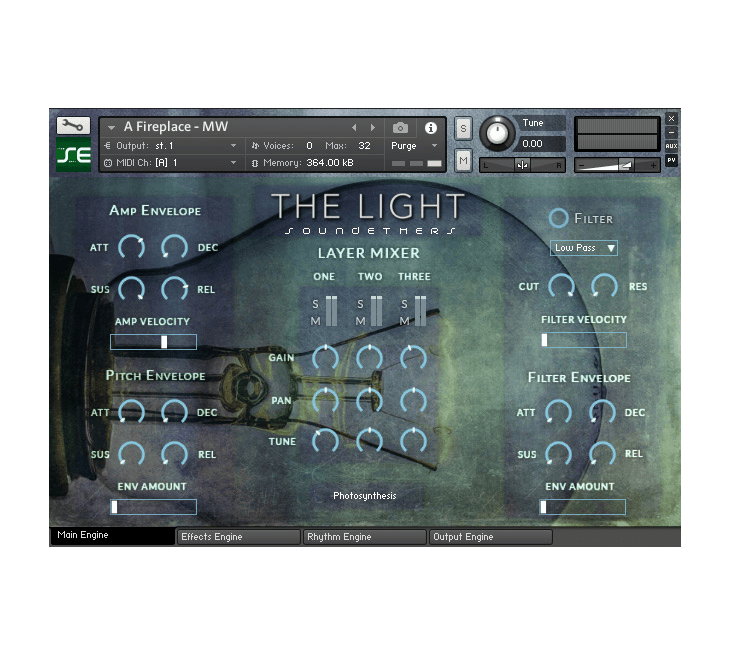Click the Pitch Envelope ATT knob
This screenshot has width=730, height=655.
(x=131, y=412)
